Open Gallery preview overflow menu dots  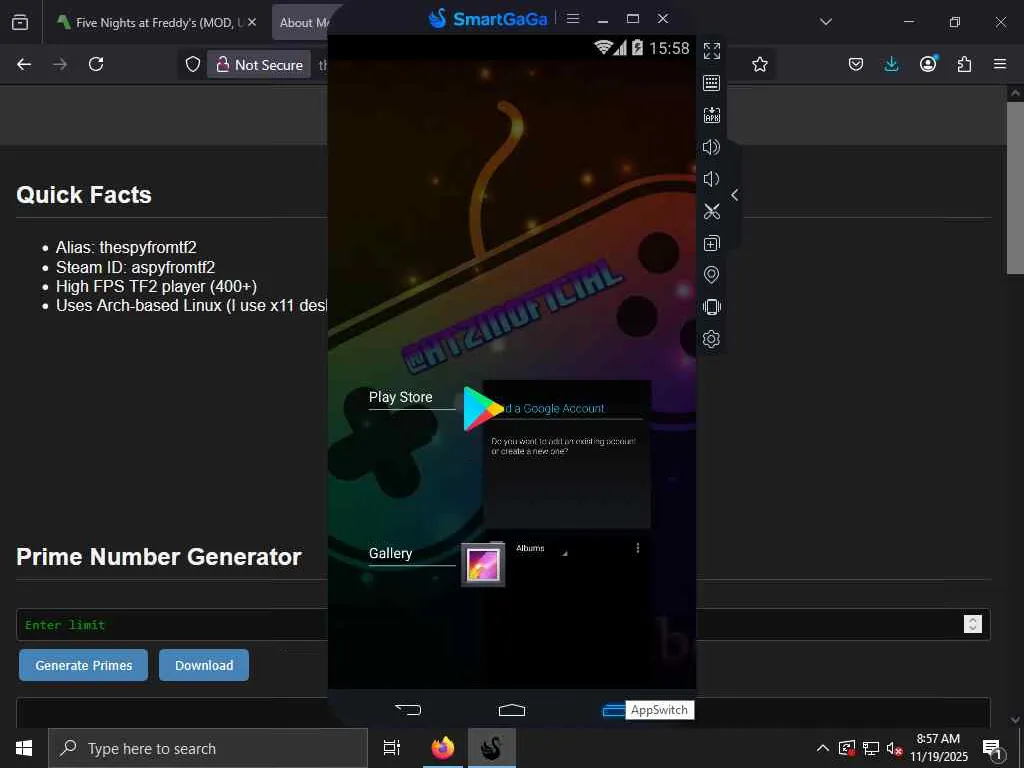point(637,548)
